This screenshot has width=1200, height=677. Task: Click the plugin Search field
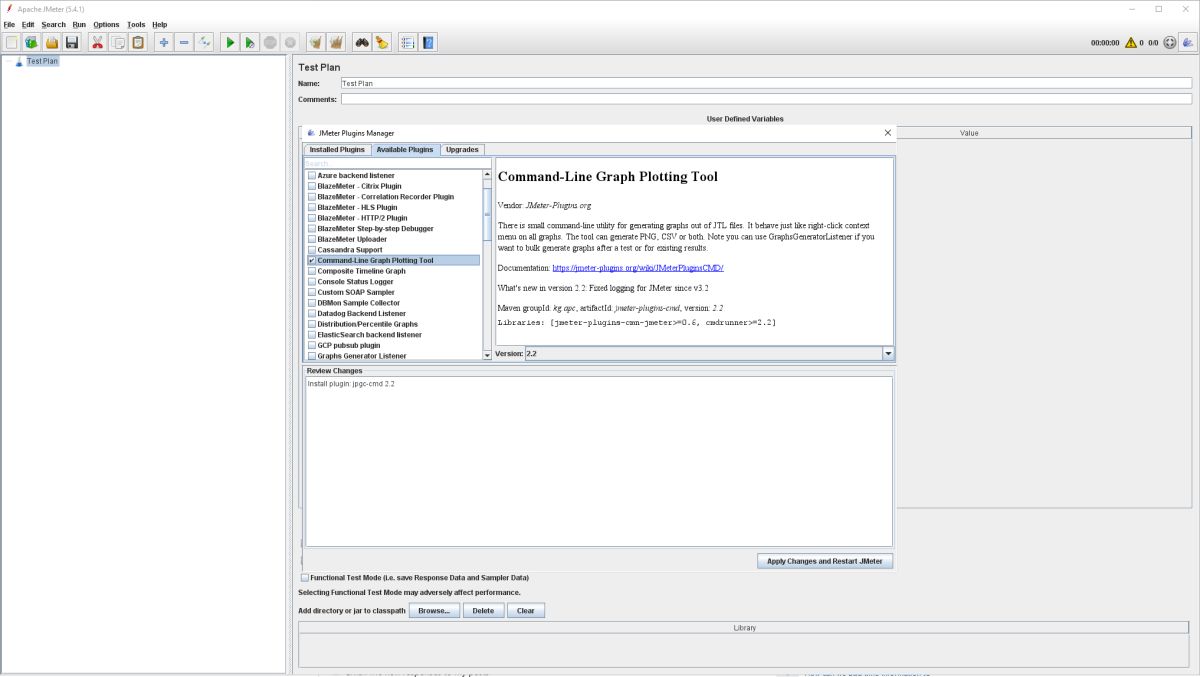pos(398,163)
